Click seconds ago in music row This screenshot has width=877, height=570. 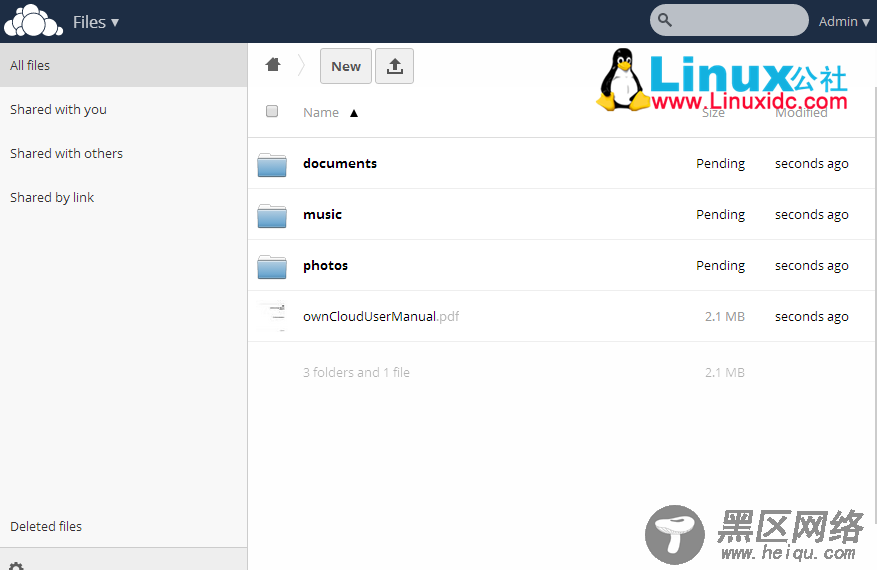click(812, 215)
